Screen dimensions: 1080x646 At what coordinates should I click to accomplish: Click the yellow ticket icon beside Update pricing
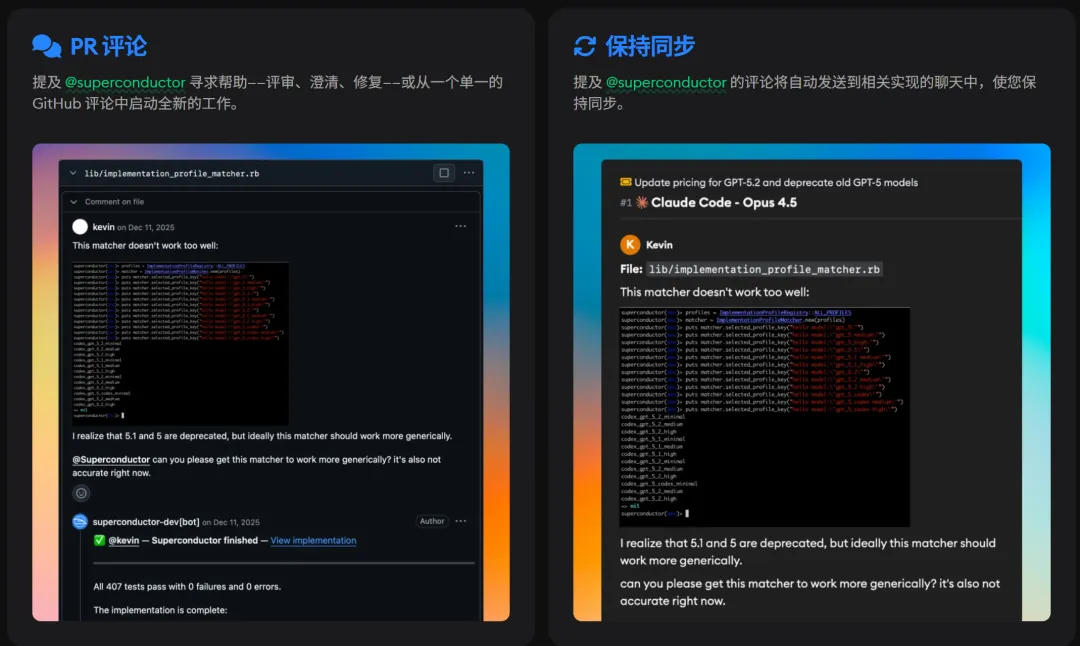click(x=625, y=182)
